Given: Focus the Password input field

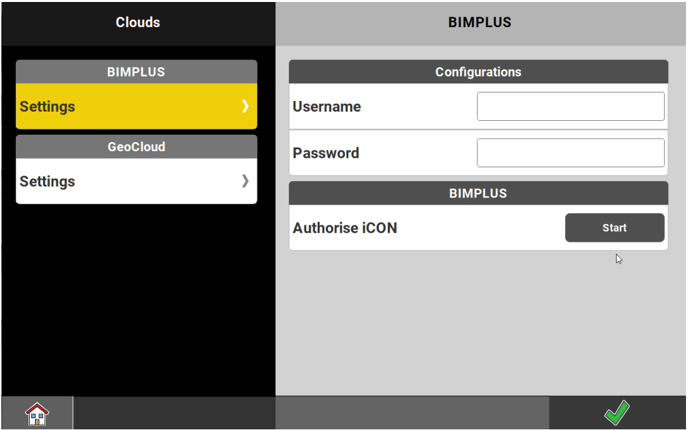Looking at the screenshot, I should coord(570,153).
